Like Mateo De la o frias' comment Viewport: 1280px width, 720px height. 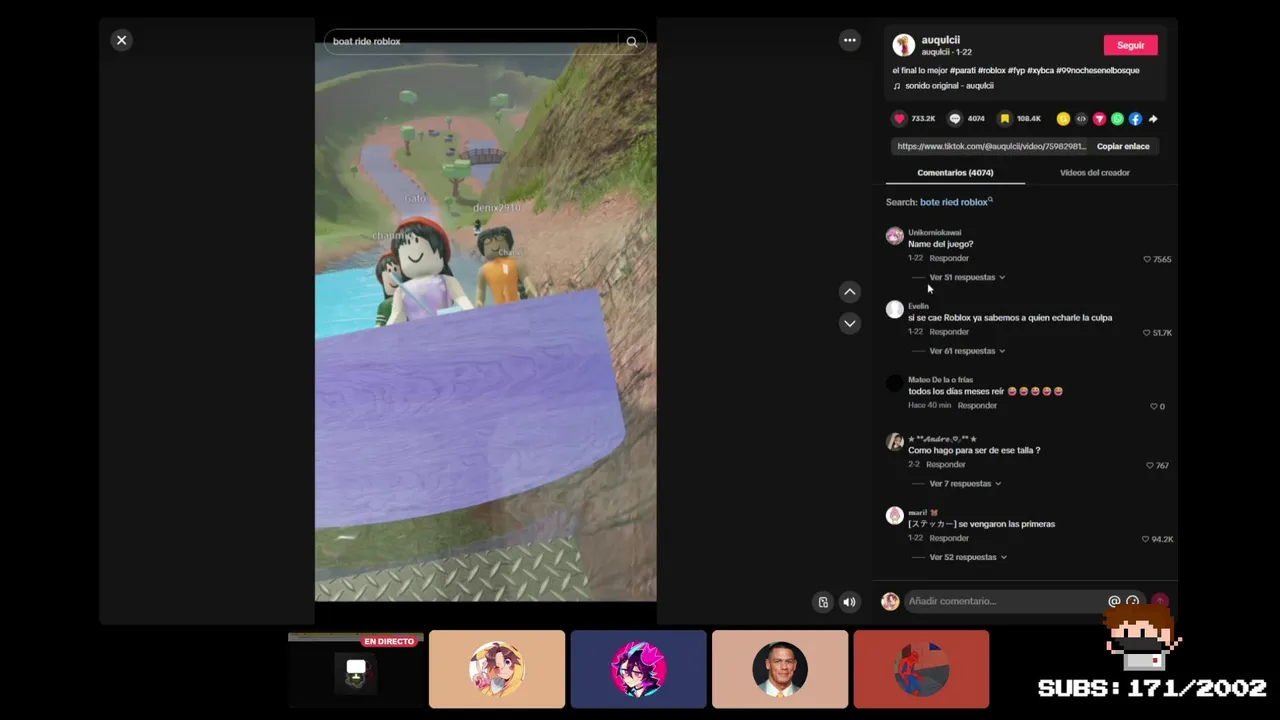[x=1153, y=407]
